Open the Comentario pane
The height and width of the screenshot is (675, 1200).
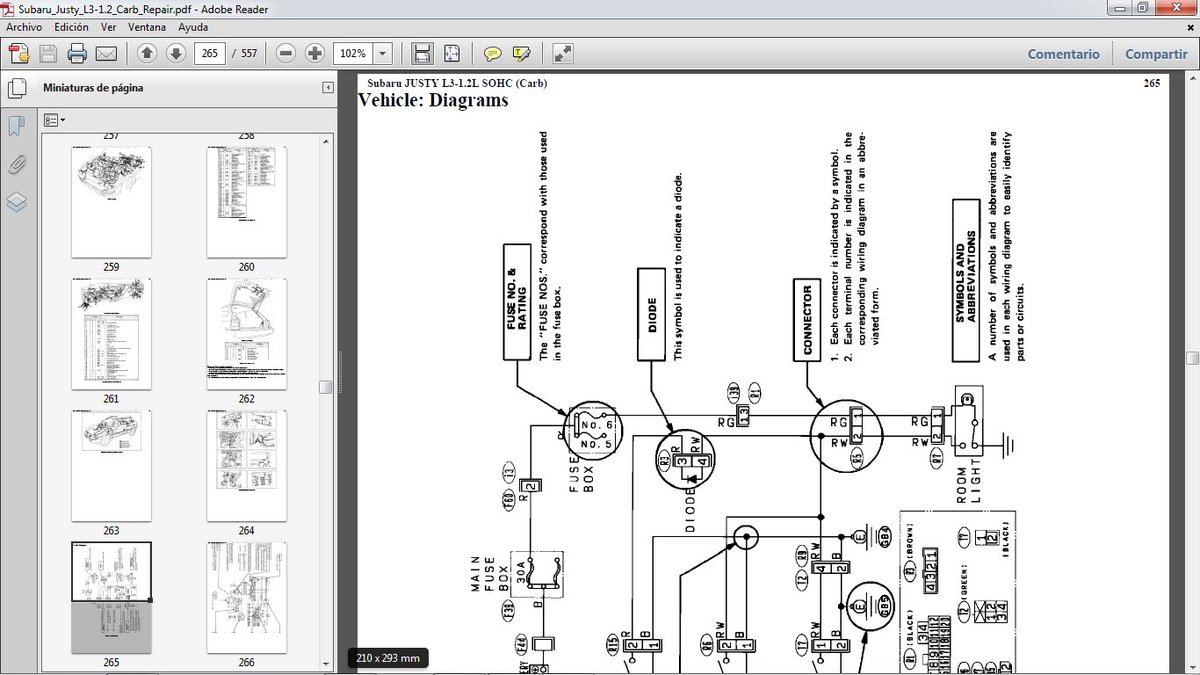click(1063, 54)
